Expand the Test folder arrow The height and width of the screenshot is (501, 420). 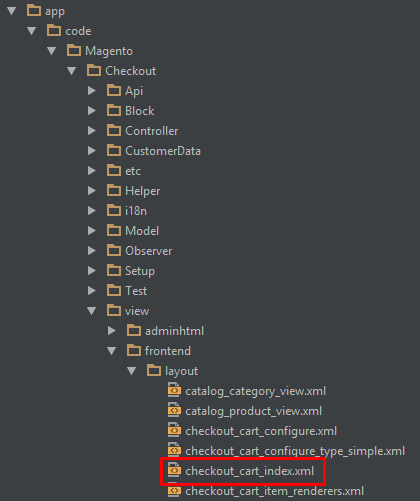tap(92, 291)
